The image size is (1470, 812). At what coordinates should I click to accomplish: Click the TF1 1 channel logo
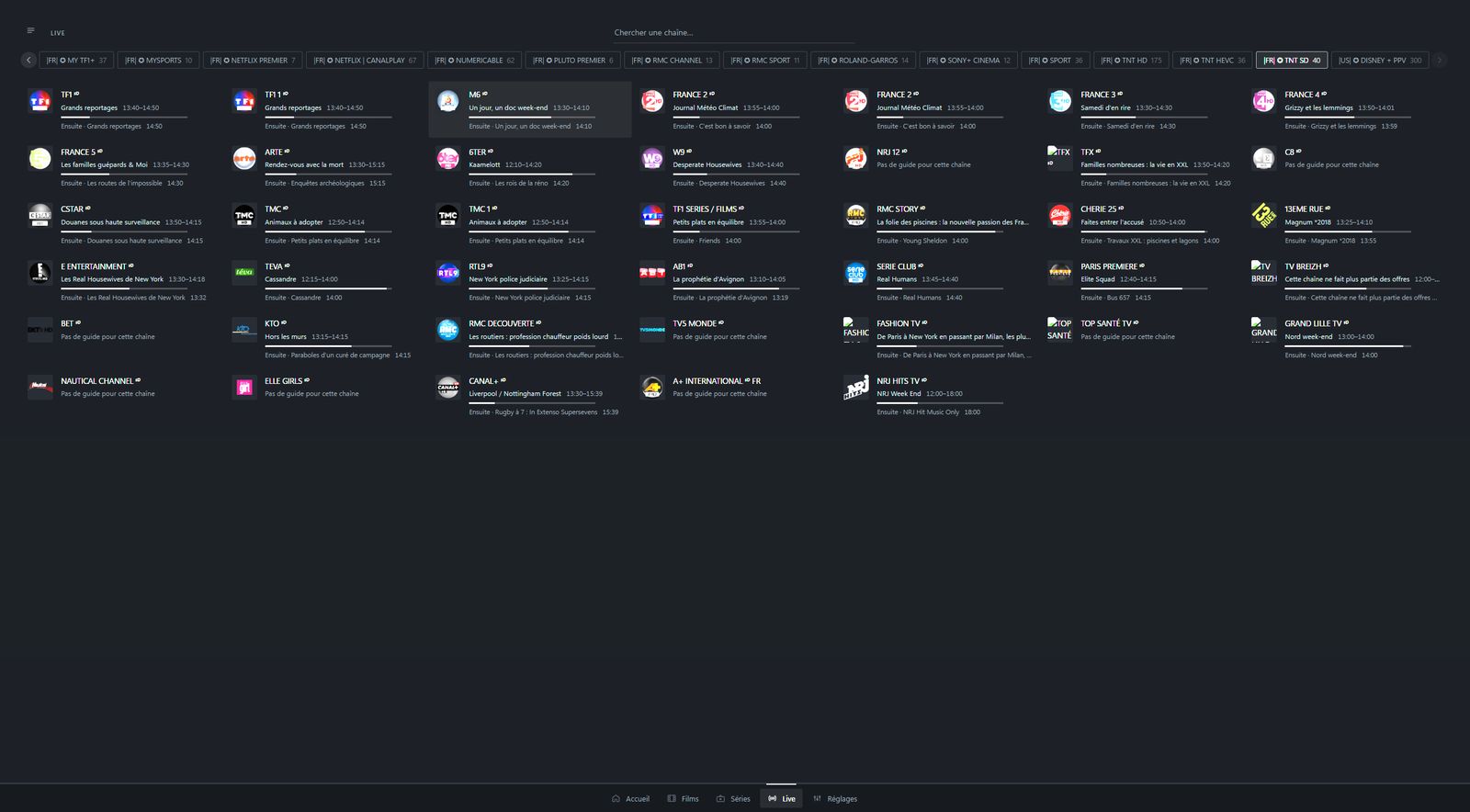[x=244, y=101]
